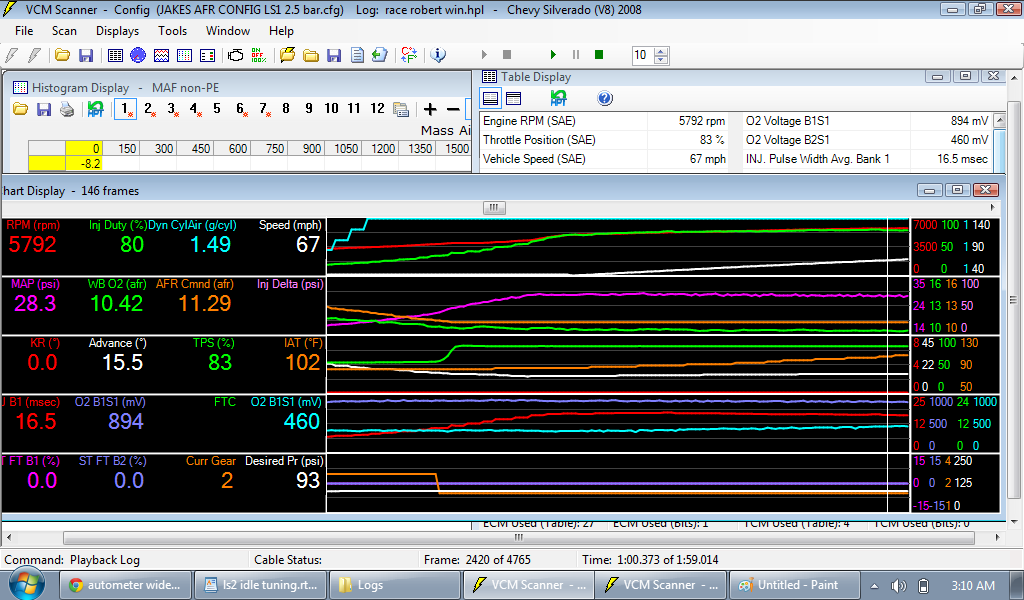Print the histogram with printer icon
The height and width of the screenshot is (600, 1024).
(67, 109)
